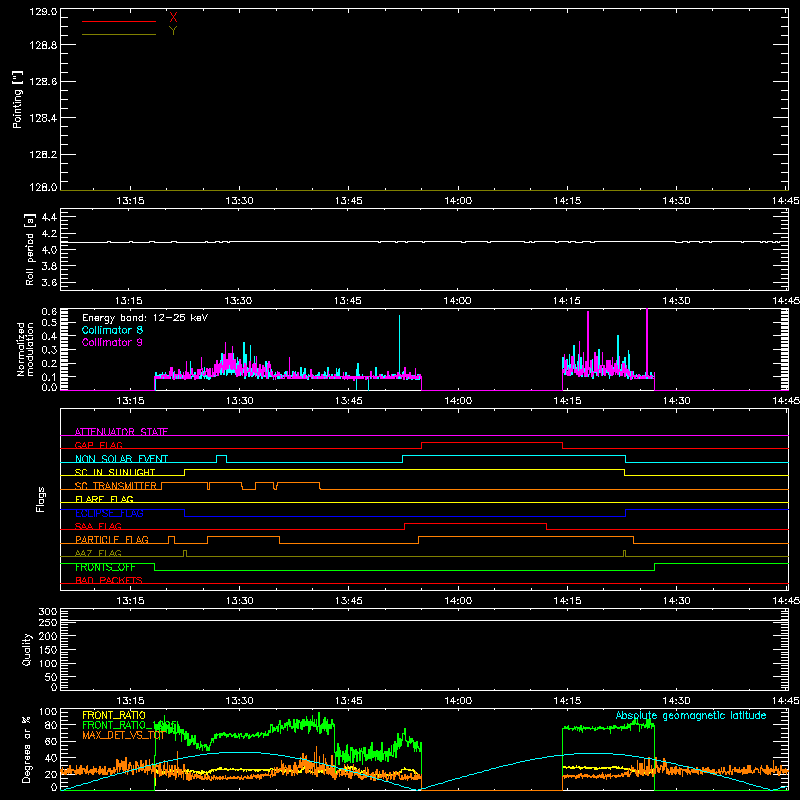Viewport: 800px width, 800px height.
Task: Click the 150 quality tick label
Action: click(48, 650)
